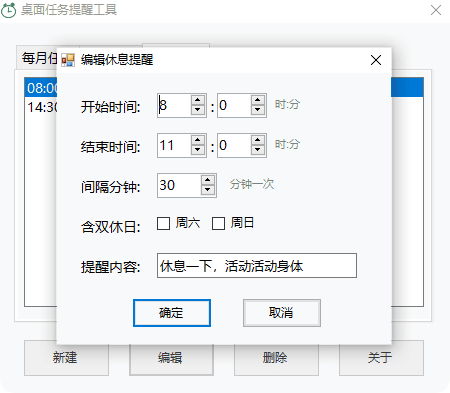Cancel editing with the 取消 button
Screen dimensions: 450x393
point(282,313)
